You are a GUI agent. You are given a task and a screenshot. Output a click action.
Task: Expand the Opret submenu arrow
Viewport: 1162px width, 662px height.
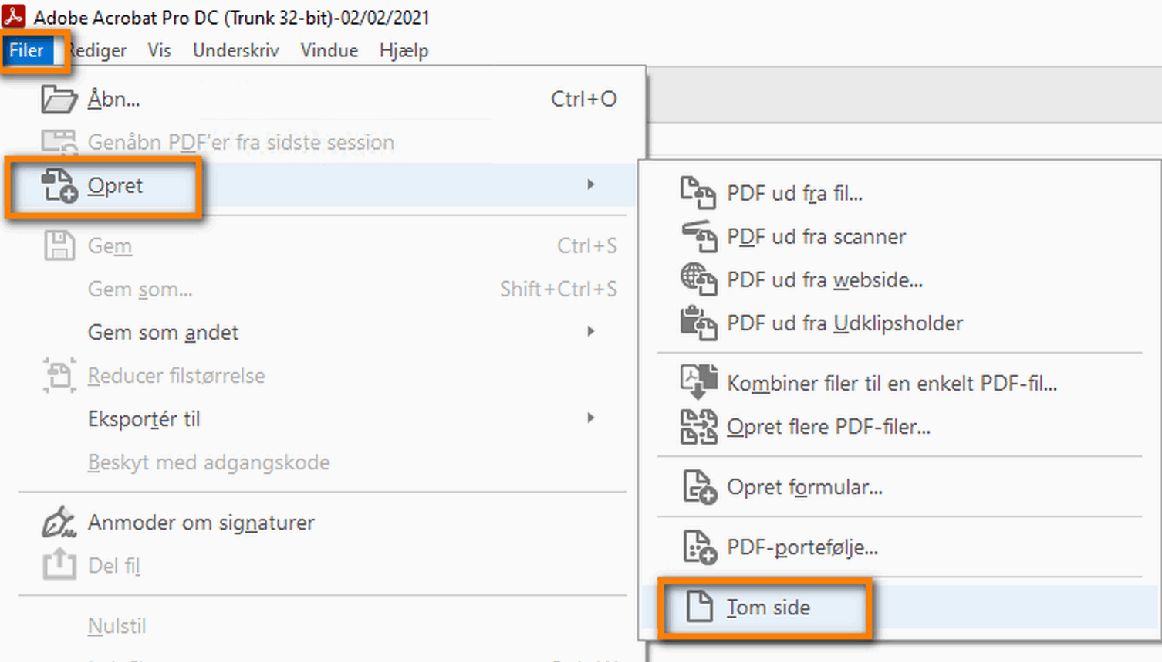[589, 185]
